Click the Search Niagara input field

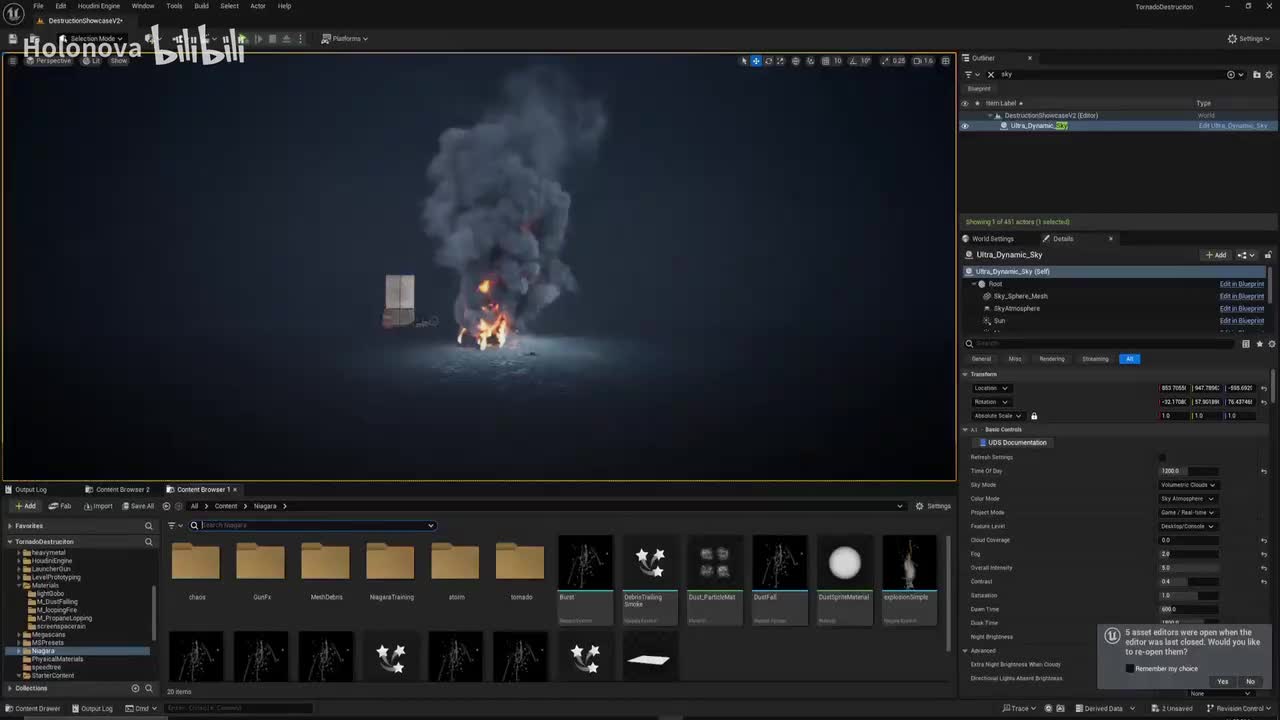(x=312, y=525)
